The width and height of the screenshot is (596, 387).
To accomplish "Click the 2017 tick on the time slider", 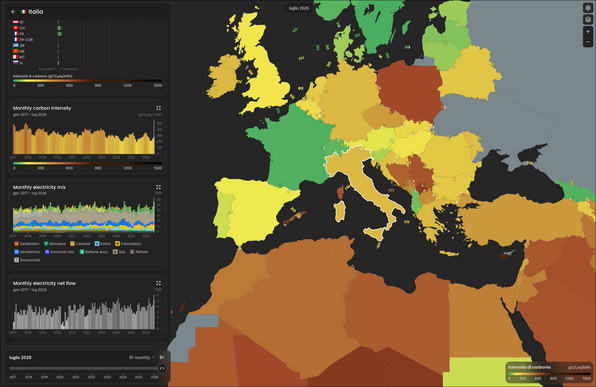I will 13,377.
